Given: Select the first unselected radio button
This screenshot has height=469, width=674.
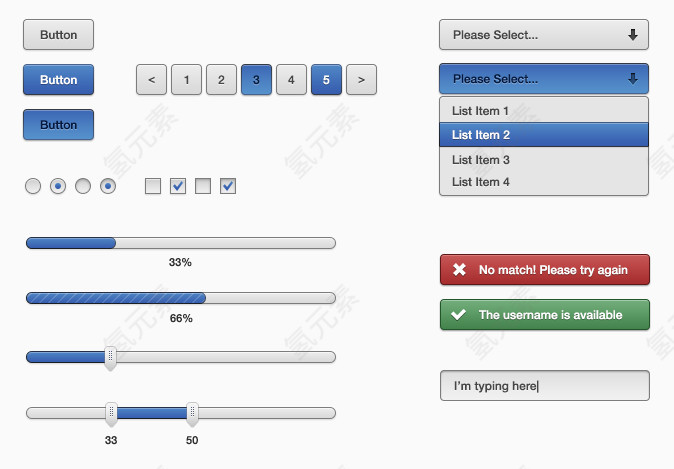Looking at the screenshot, I should (33, 186).
